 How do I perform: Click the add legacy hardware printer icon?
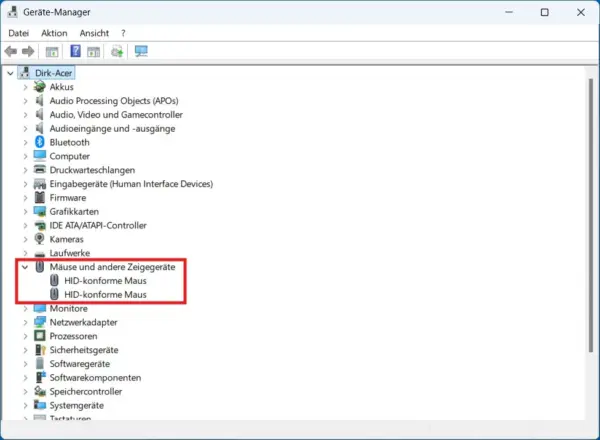point(117,51)
